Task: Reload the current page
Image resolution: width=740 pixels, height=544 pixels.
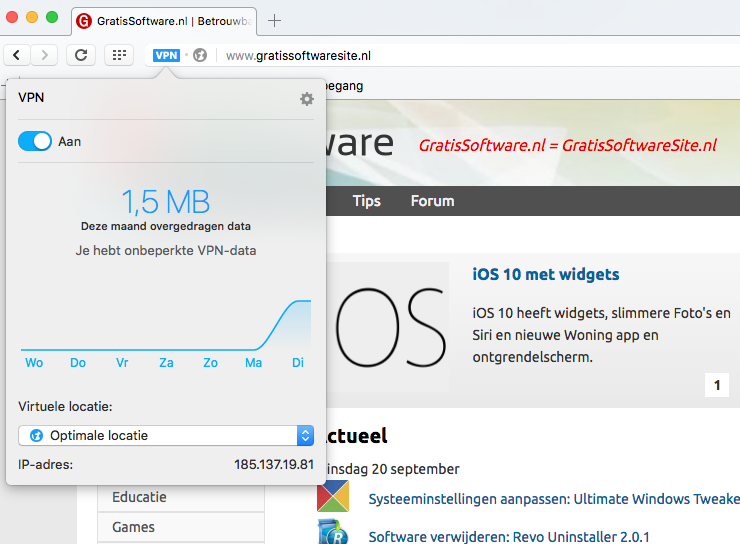Action: (81, 55)
